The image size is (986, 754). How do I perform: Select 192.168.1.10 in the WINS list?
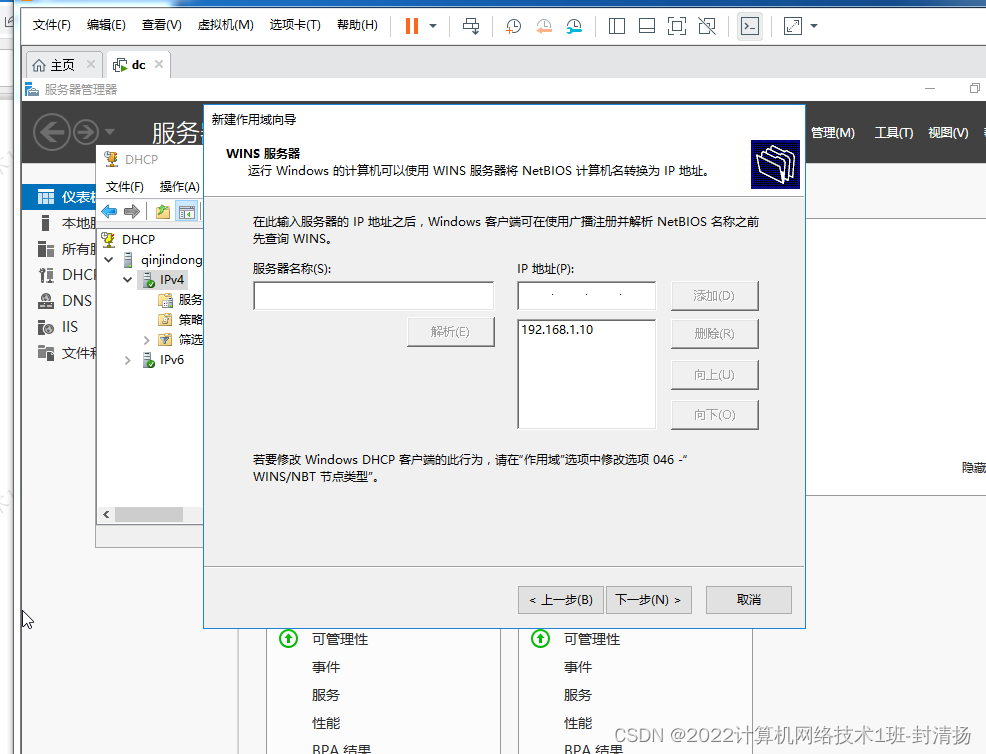pyautogui.click(x=557, y=330)
